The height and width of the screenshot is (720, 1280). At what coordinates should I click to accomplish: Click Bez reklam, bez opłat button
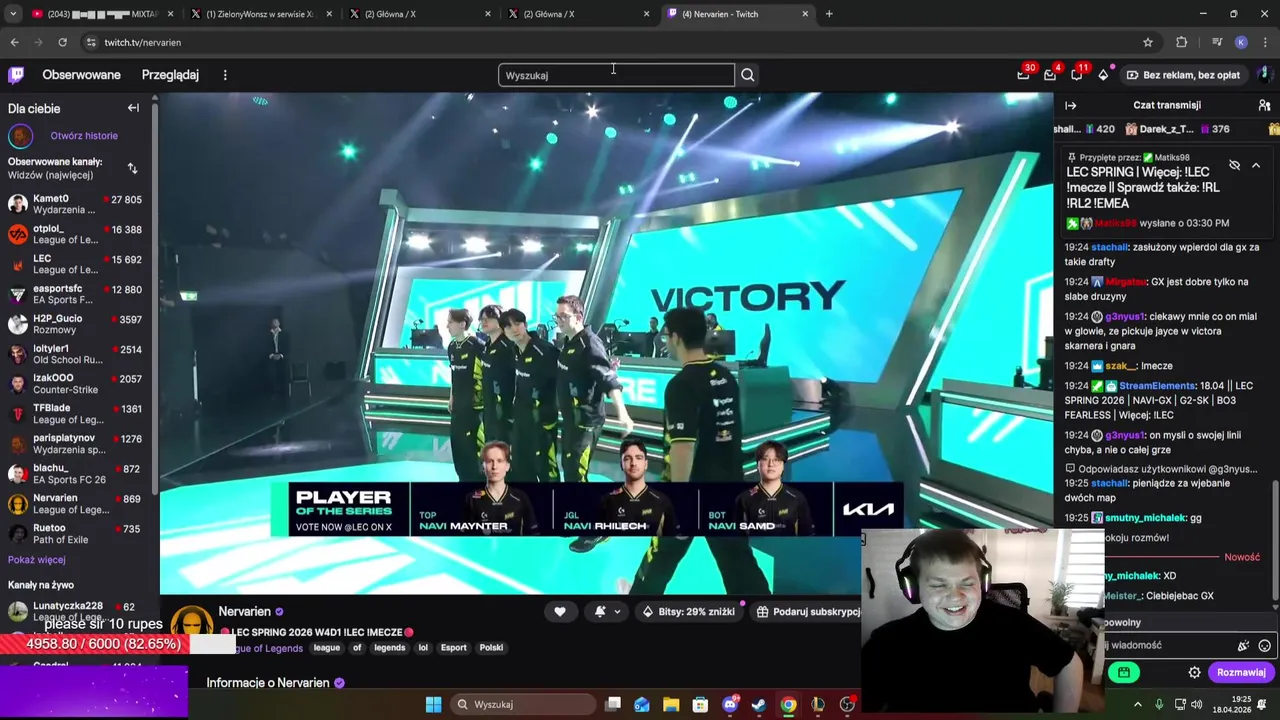pos(1183,75)
